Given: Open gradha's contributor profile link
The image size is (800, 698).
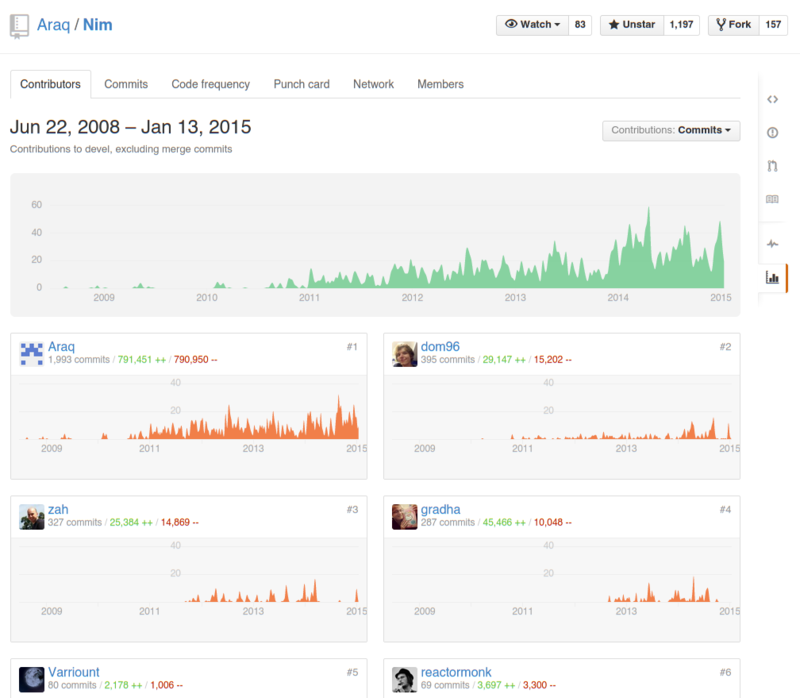Looking at the screenshot, I should 440,510.
